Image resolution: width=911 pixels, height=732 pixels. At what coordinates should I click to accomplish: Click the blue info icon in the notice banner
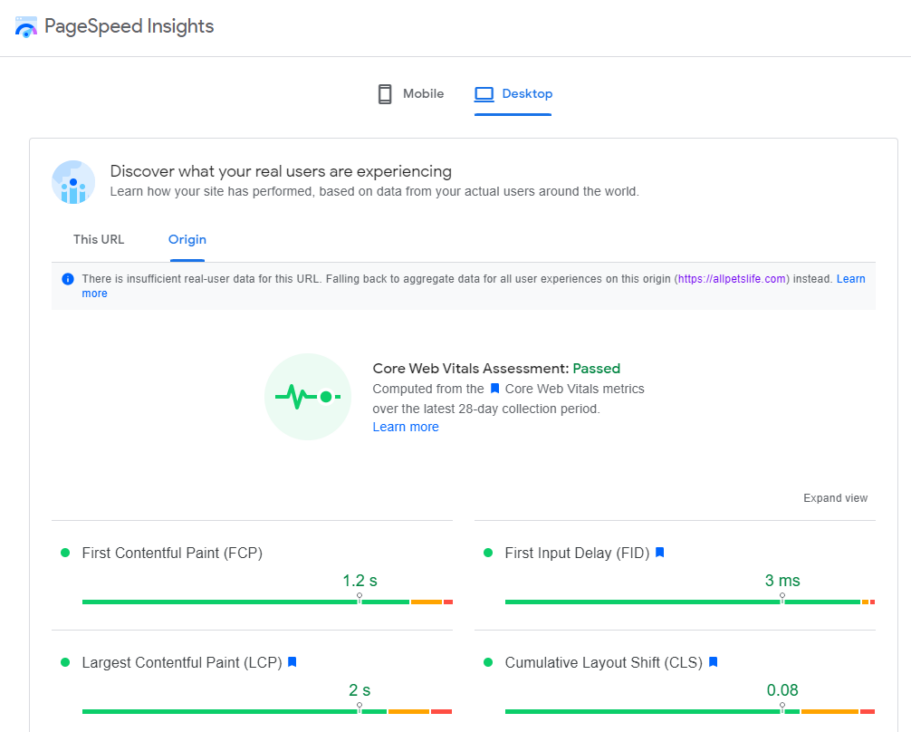[x=66, y=278]
